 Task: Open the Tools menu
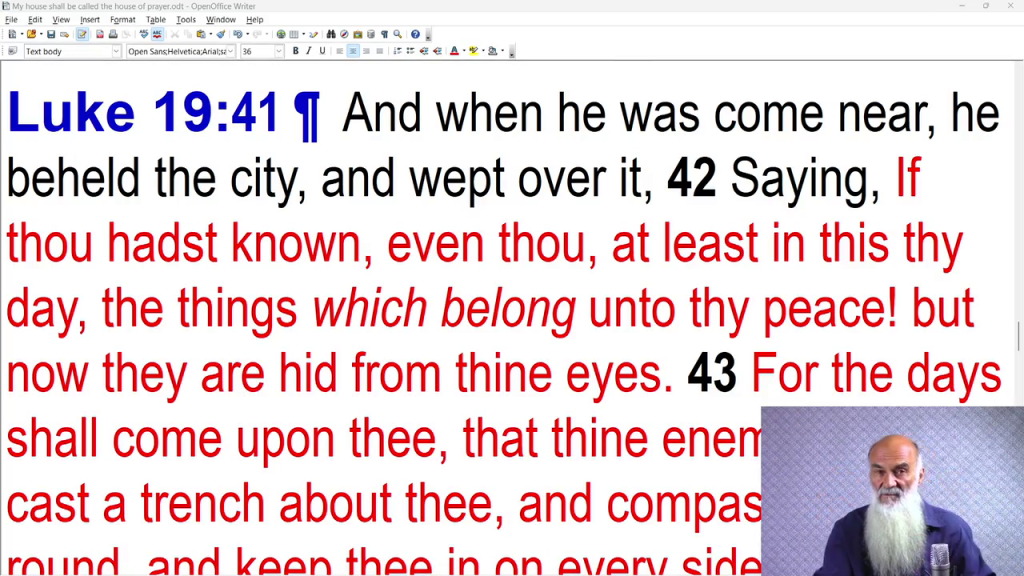pyautogui.click(x=185, y=20)
